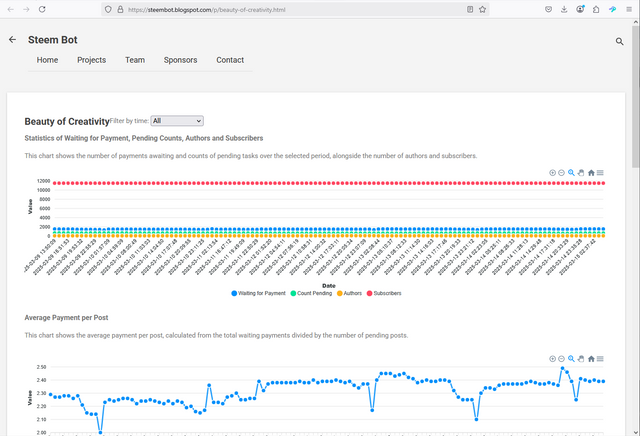Click the lowest data point at 2.00
The height and width of the screenshot is (436, 640).
tap(100, 432)
